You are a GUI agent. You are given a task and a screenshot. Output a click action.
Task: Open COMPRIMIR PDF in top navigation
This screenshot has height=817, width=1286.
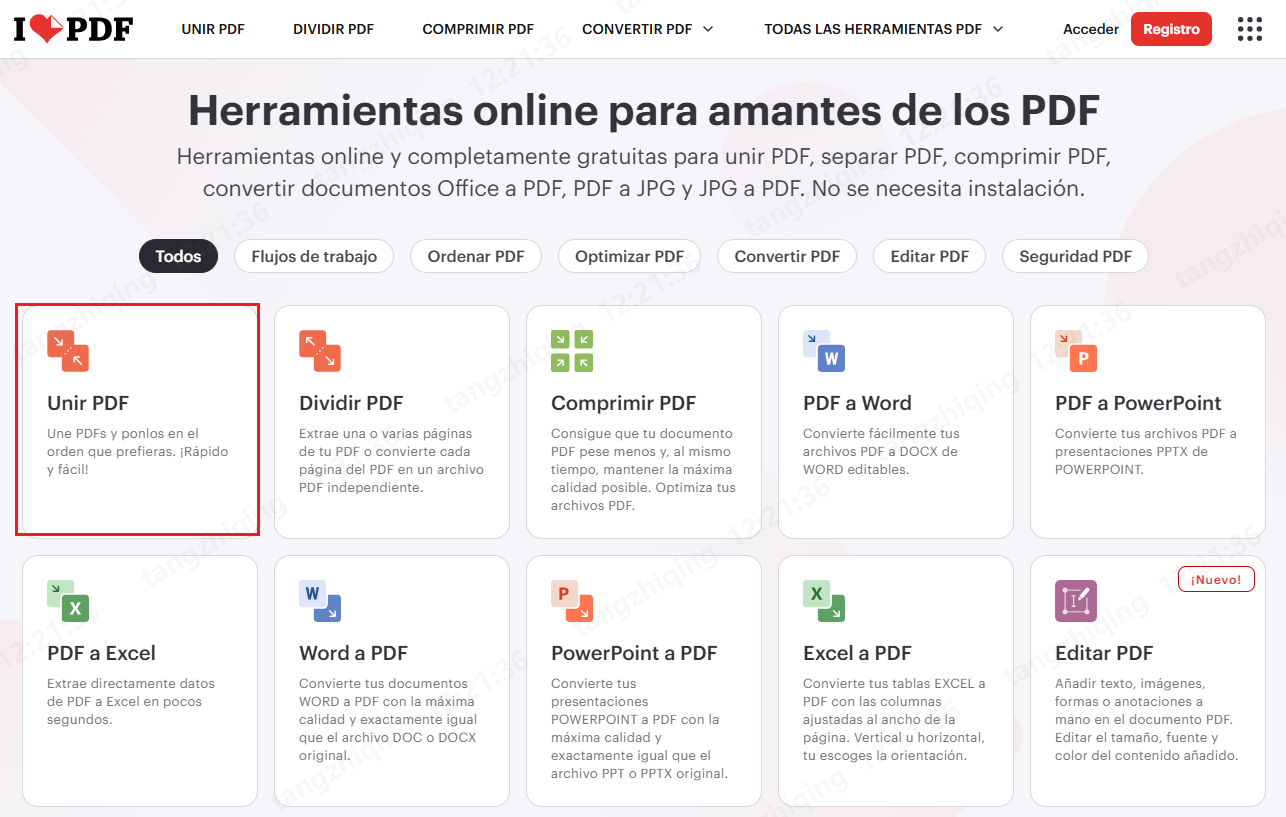pyautogui.click(x=478, y=29)
